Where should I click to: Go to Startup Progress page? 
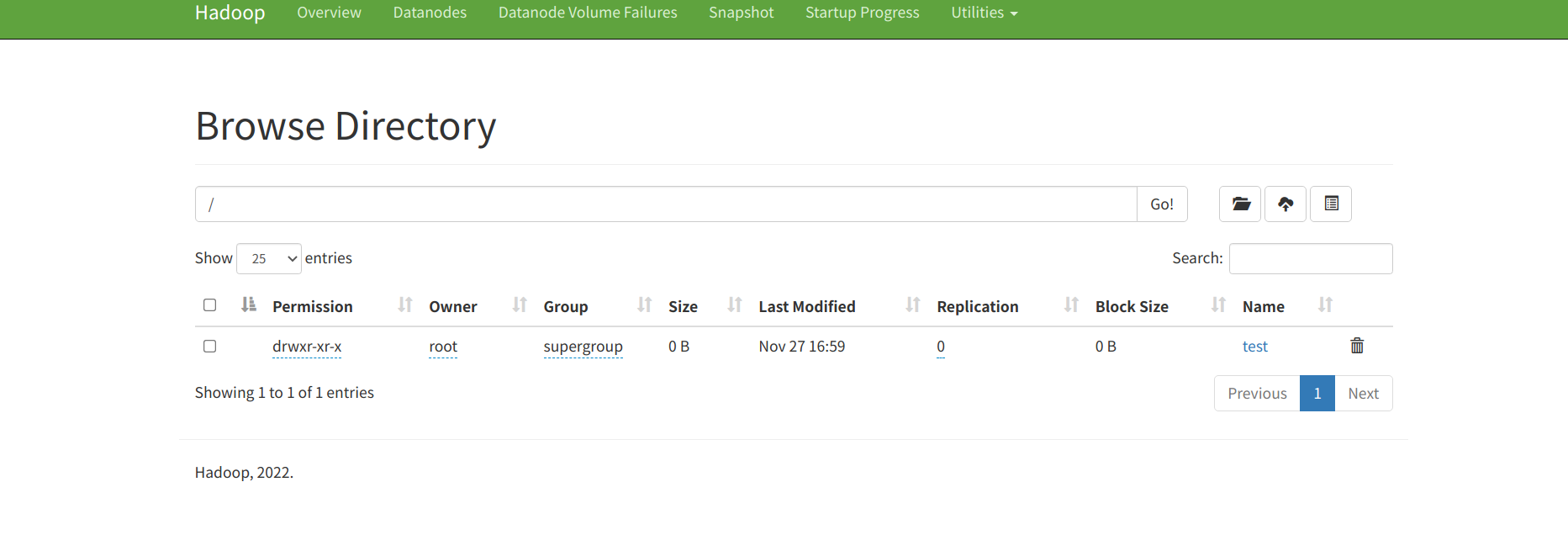(862, 13)
